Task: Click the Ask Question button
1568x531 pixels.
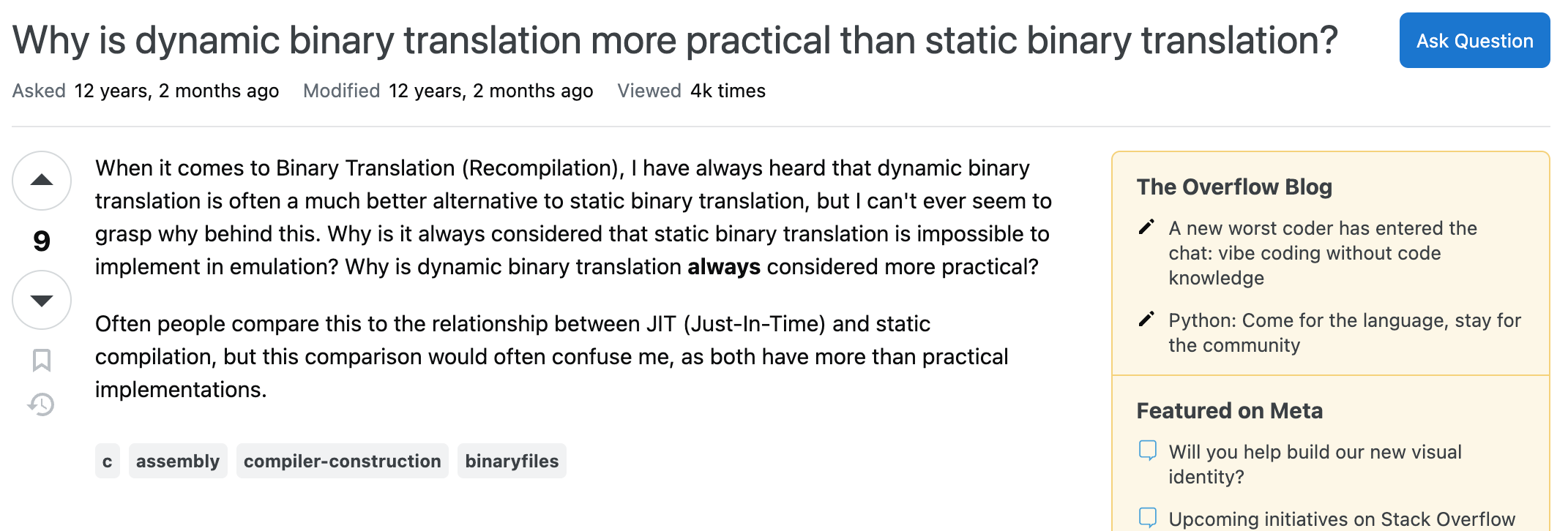Action: [1474, 40]
